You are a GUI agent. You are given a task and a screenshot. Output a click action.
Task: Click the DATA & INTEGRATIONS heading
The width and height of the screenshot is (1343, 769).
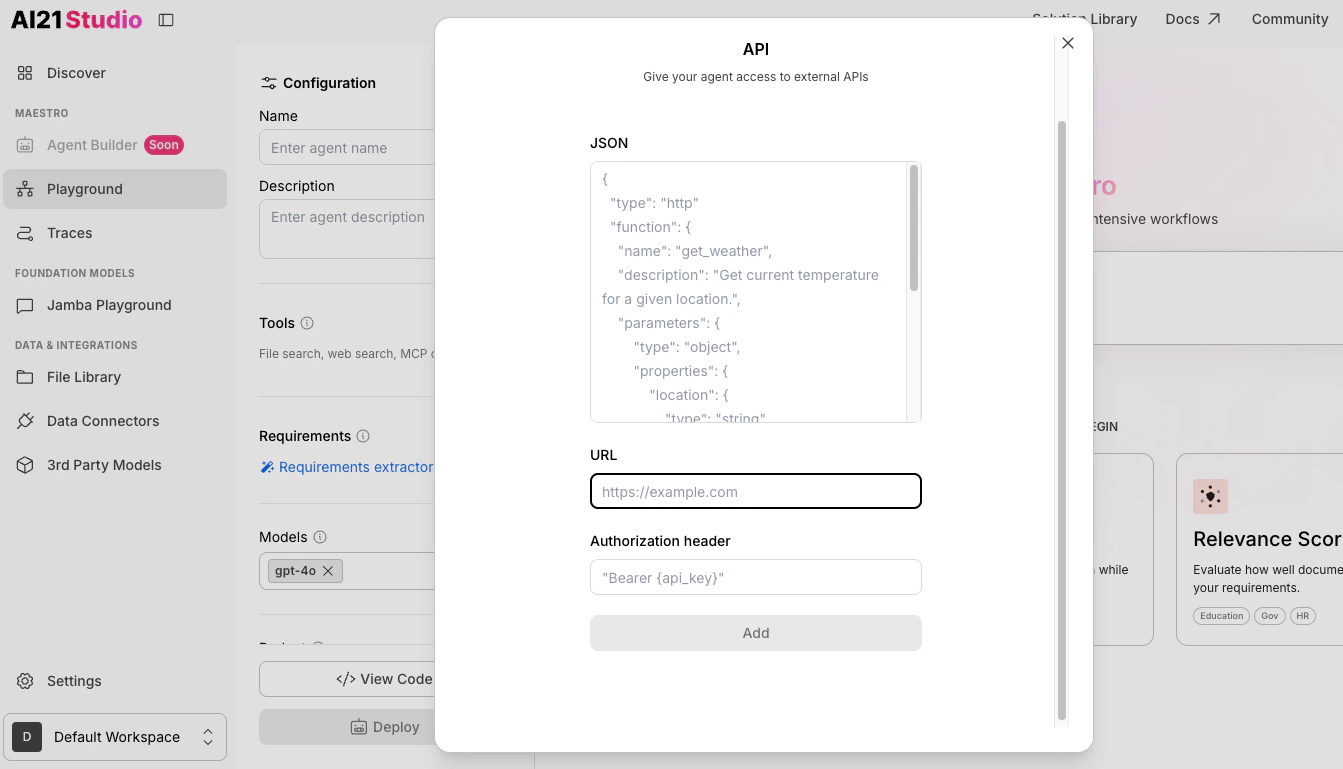[76, 345]
